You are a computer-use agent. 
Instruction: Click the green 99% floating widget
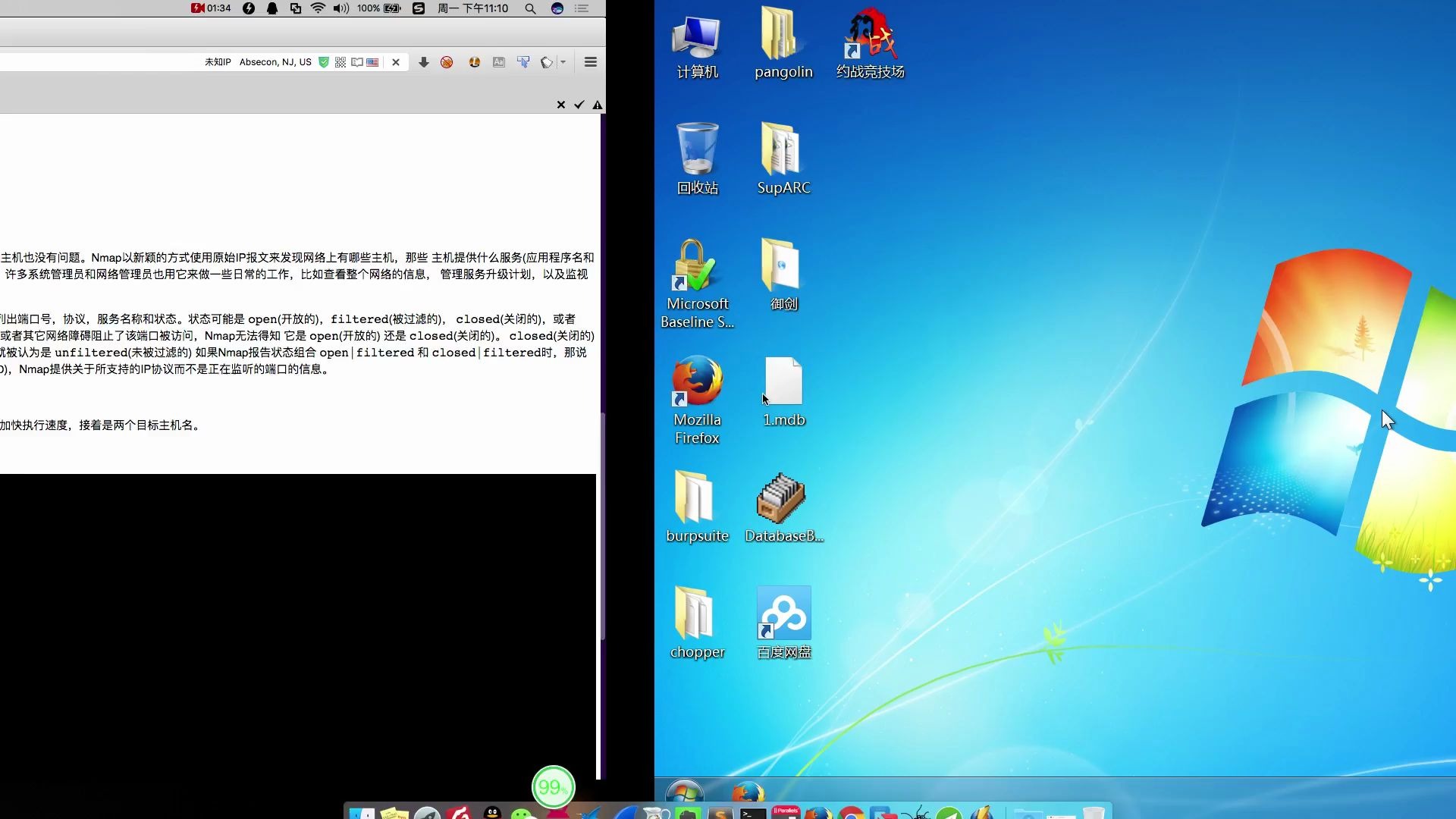coord(554,787)
